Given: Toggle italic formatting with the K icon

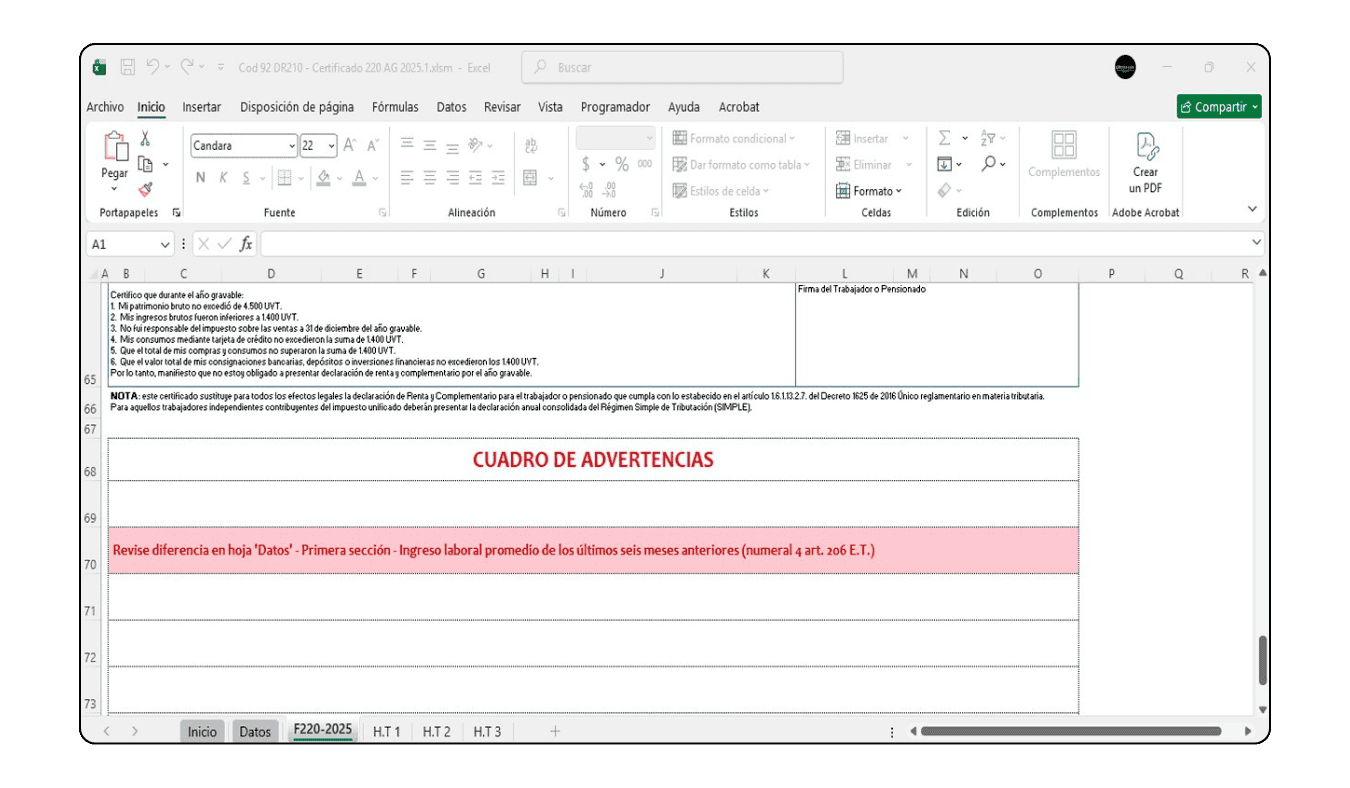Looking at the screenshot, I should click(x=225, y=176).
